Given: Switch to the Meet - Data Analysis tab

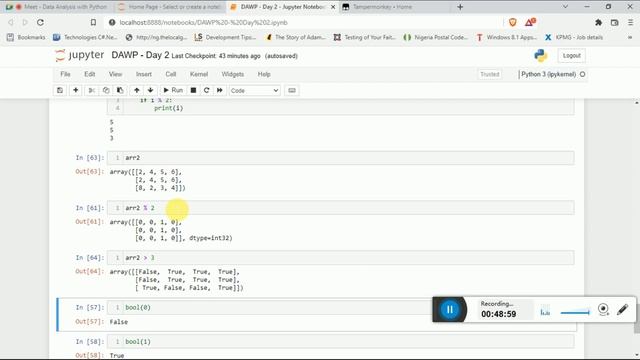Looking at the screenshot, I should pyautogui.click(x=56, y=7).
